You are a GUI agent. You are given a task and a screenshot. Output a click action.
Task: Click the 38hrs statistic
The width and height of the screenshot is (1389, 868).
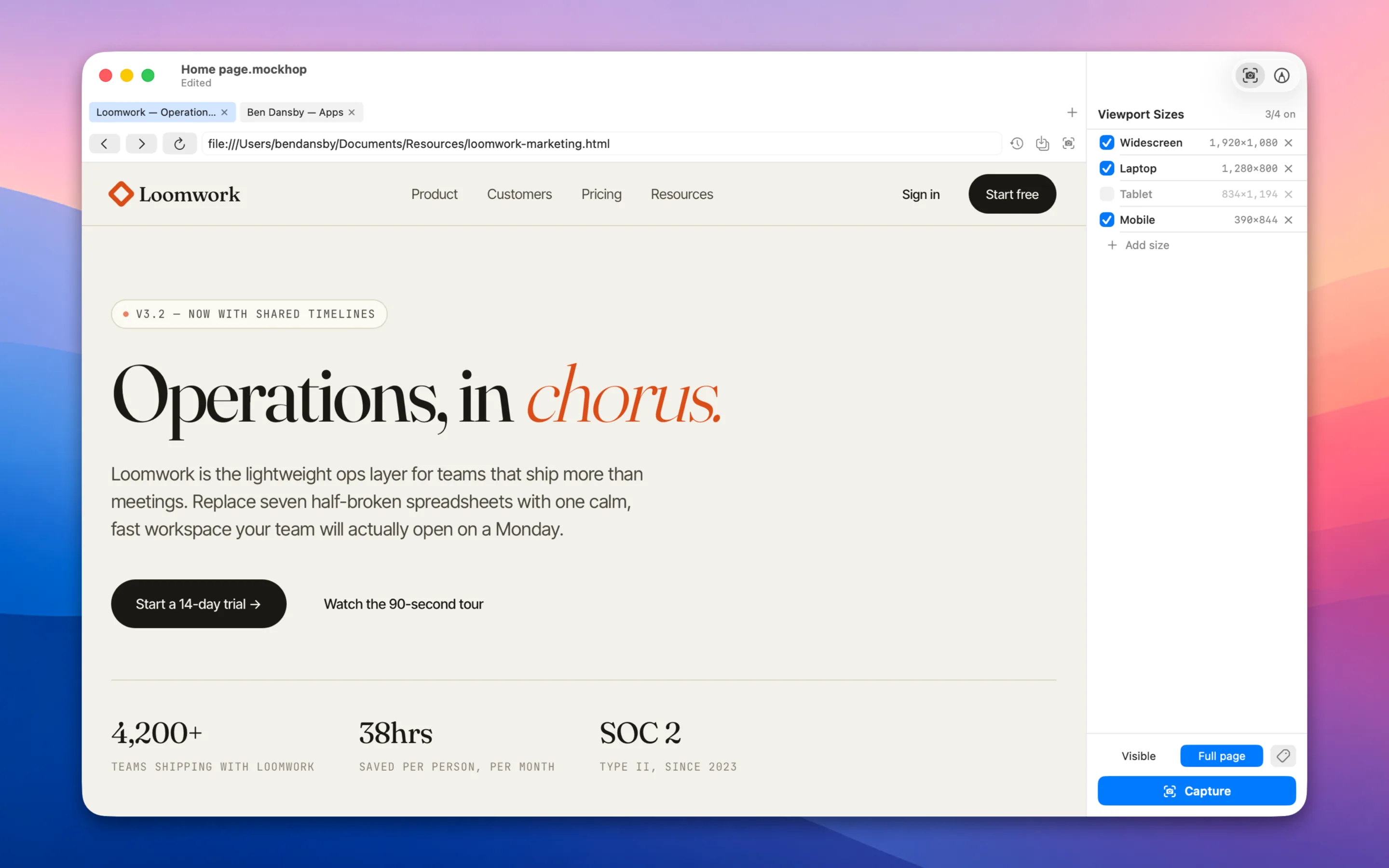395,733
